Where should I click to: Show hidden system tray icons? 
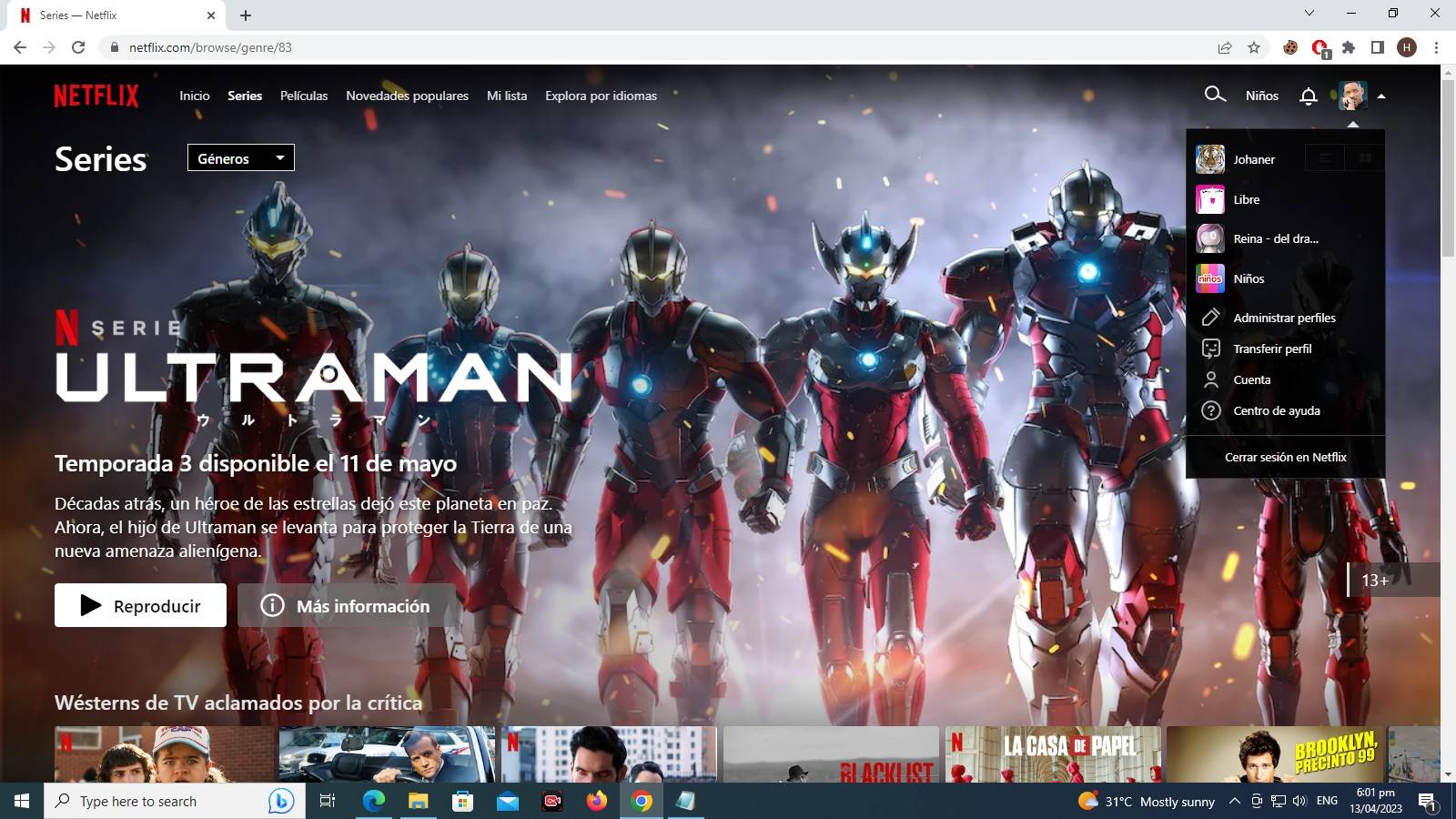(1234, 801)
